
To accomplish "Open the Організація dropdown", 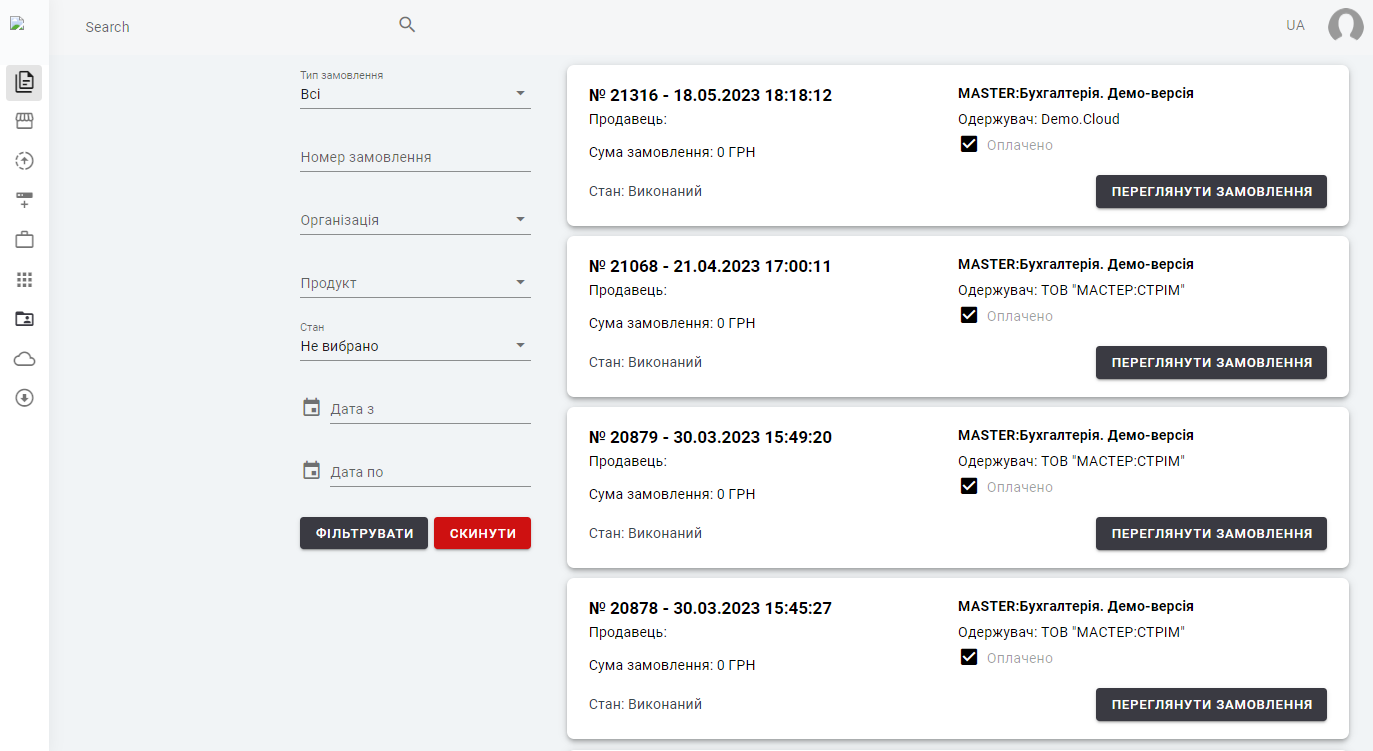I will [415, 220].
